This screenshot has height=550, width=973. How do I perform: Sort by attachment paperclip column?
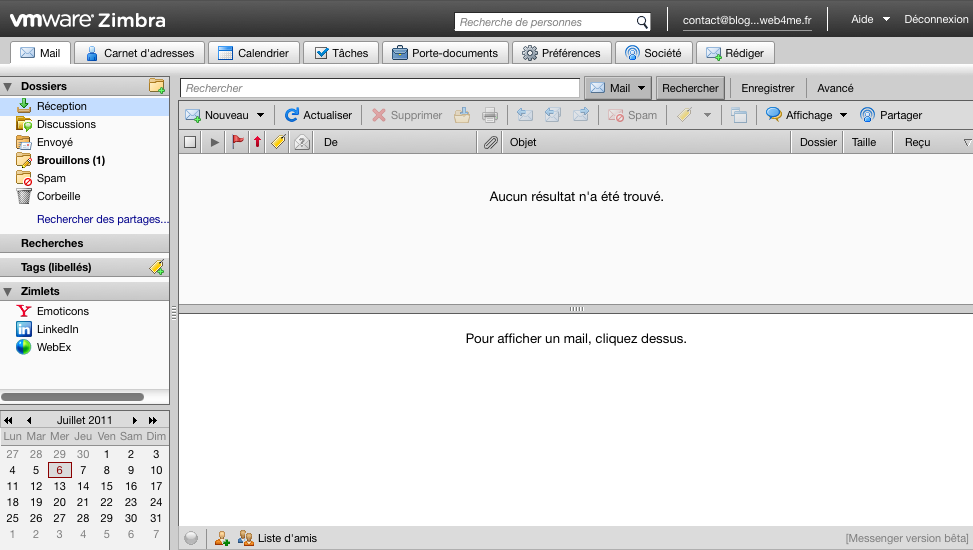[490, 142]
